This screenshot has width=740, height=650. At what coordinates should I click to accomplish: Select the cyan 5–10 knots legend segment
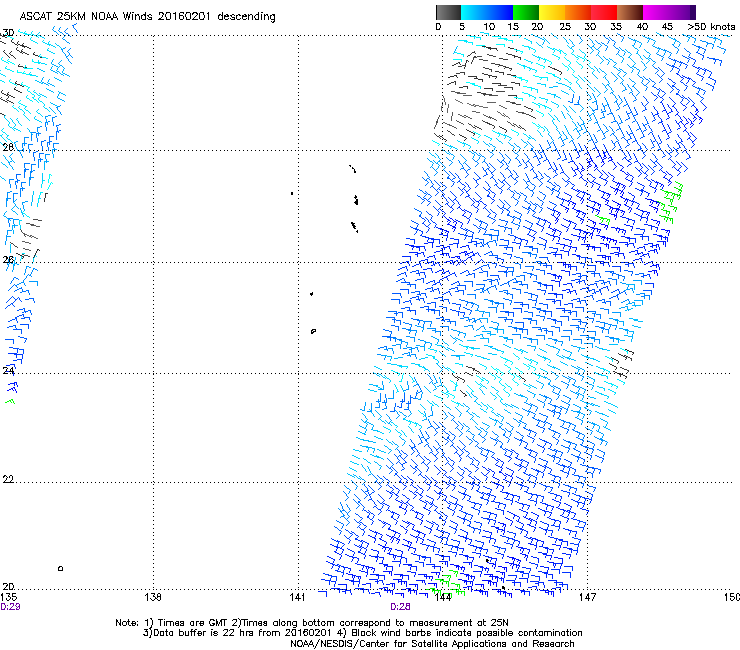474,12
